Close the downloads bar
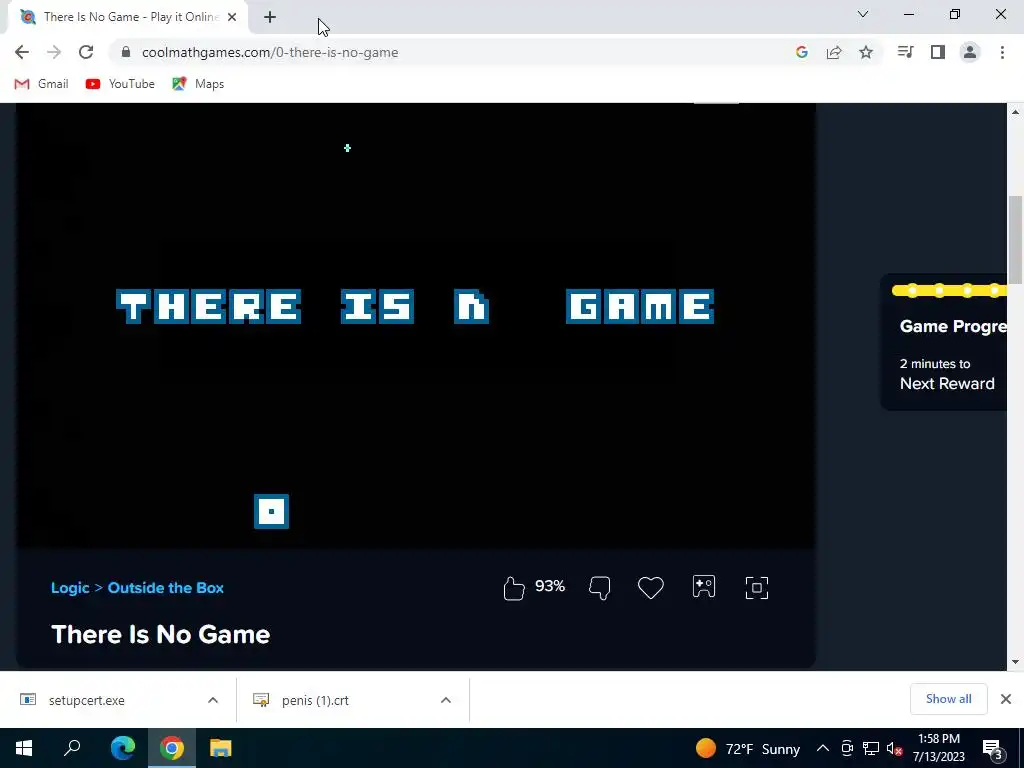Image resolution: width=1024 pixels, height=768 pixels. (x=1006, y=699)
